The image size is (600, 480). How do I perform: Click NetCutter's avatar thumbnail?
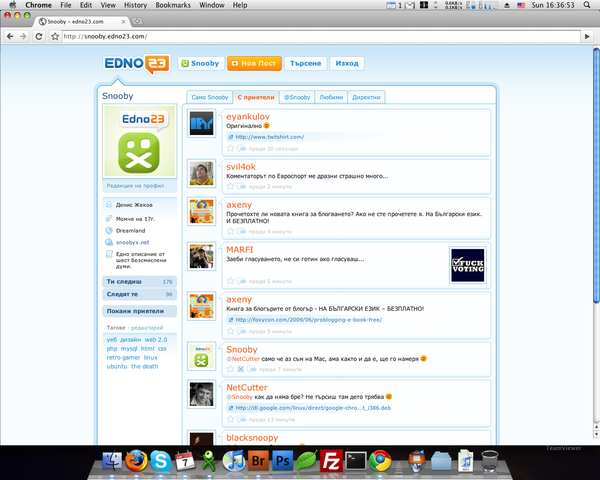pos(201,394)
